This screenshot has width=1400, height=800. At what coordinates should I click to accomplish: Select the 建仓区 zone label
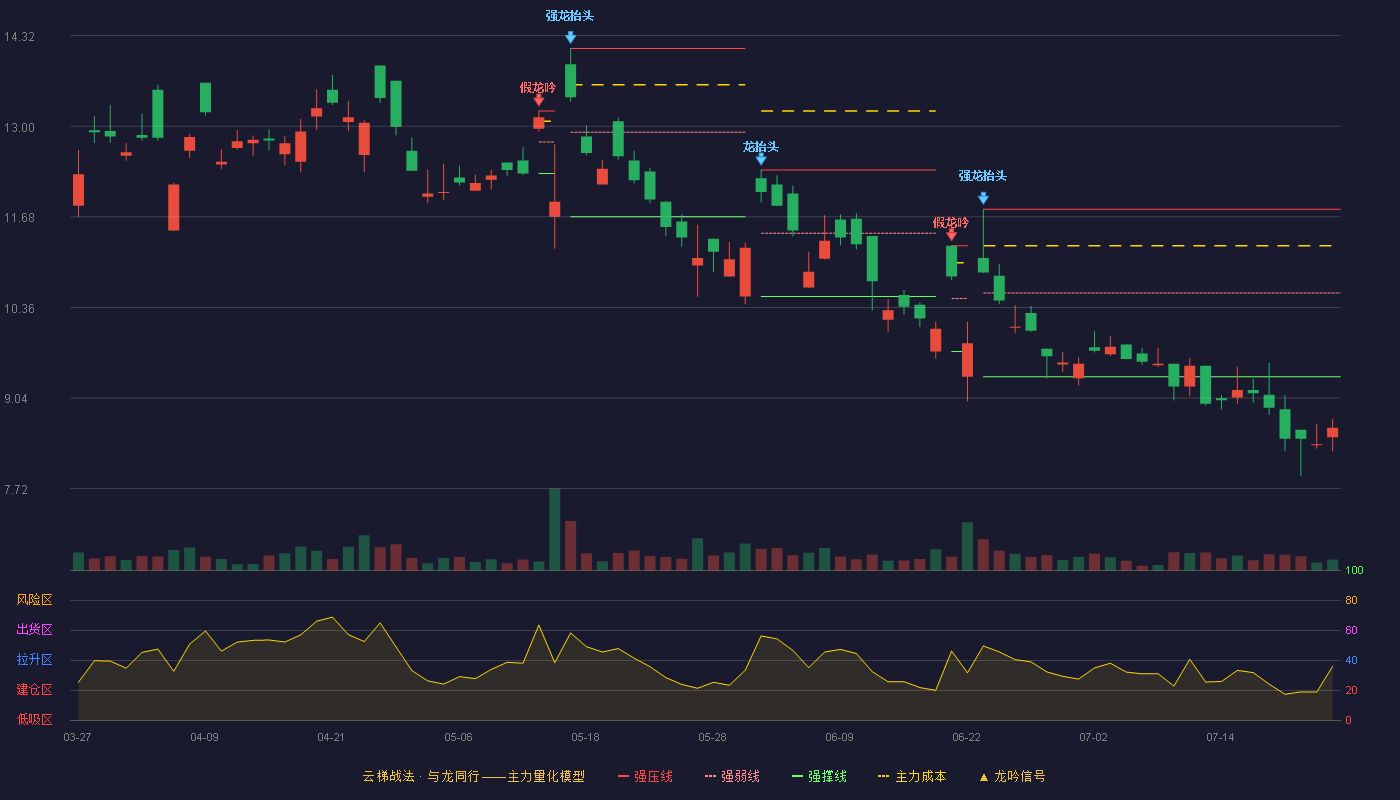[x=34, y=690]
